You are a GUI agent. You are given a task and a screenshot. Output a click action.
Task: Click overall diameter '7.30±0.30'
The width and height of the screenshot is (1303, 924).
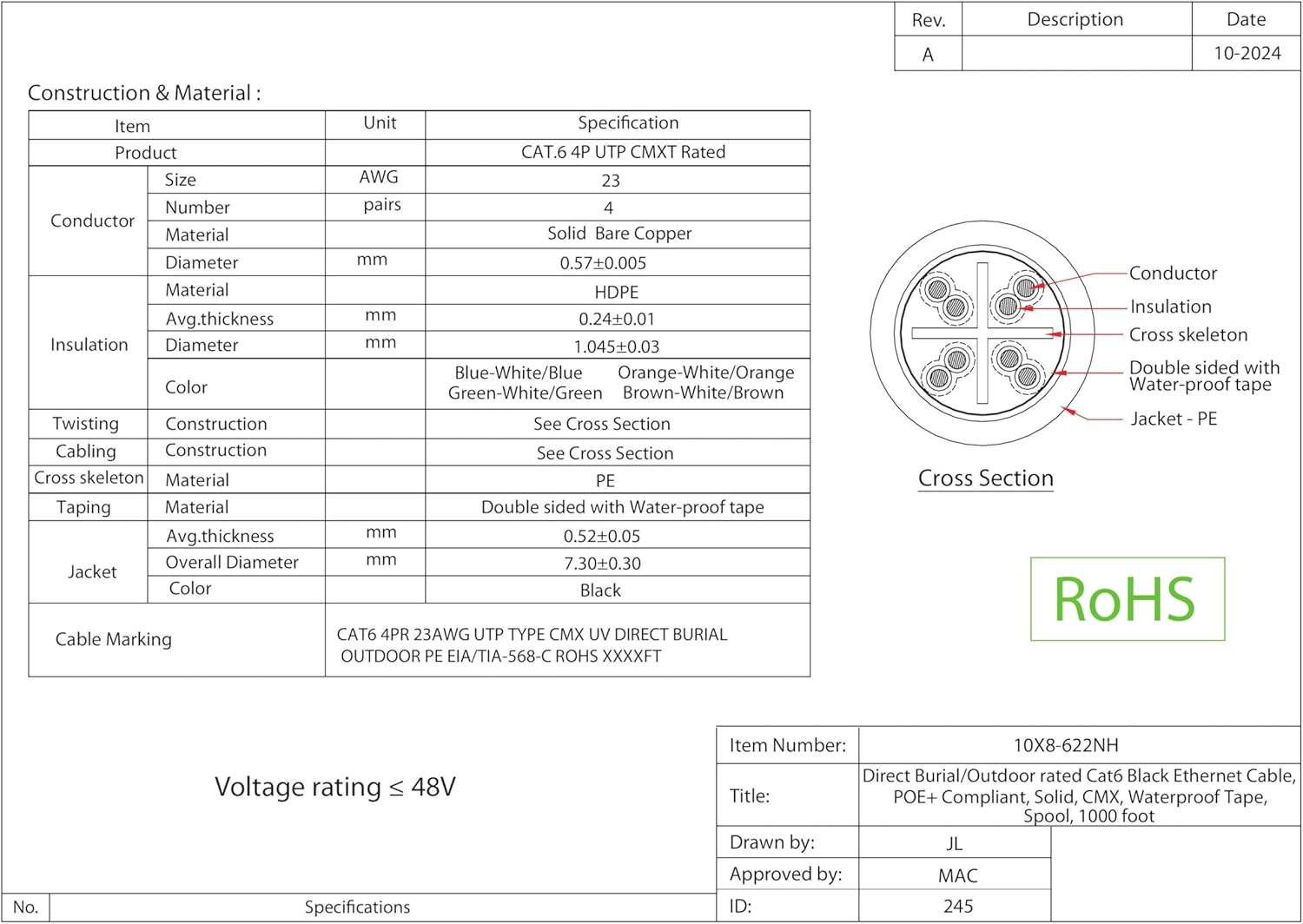(603, 564)
